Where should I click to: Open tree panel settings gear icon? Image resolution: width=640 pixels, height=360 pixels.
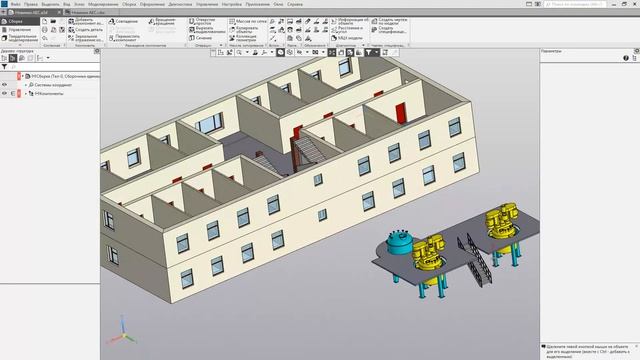[x=97, y=51]
